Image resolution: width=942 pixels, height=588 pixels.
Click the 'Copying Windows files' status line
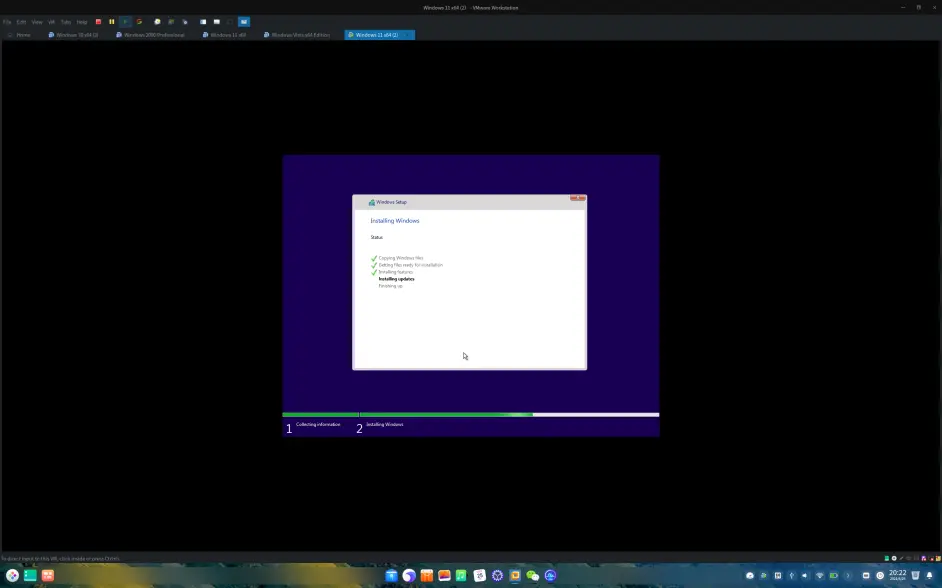tap(401, 258)
